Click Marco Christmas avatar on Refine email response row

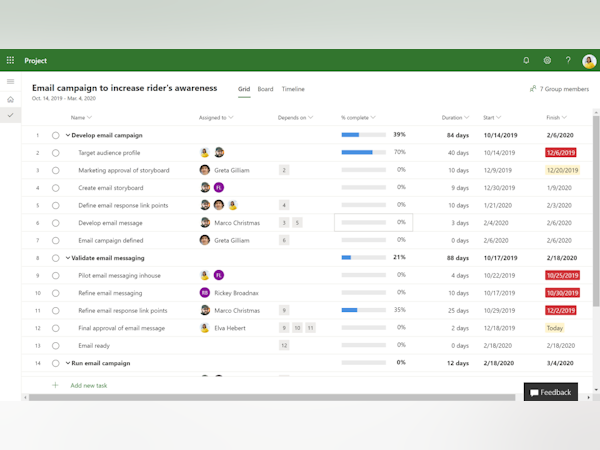click(205, 310)
